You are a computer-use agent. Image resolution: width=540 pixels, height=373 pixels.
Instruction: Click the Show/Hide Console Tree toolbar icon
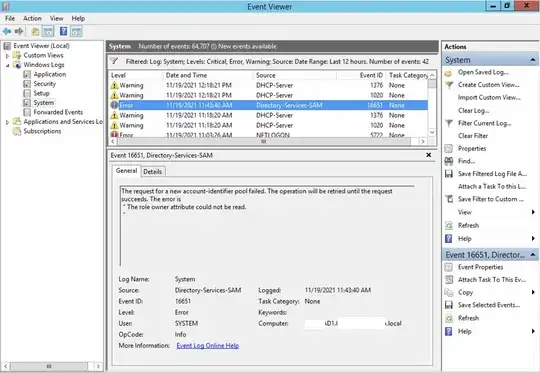(48, 32)
